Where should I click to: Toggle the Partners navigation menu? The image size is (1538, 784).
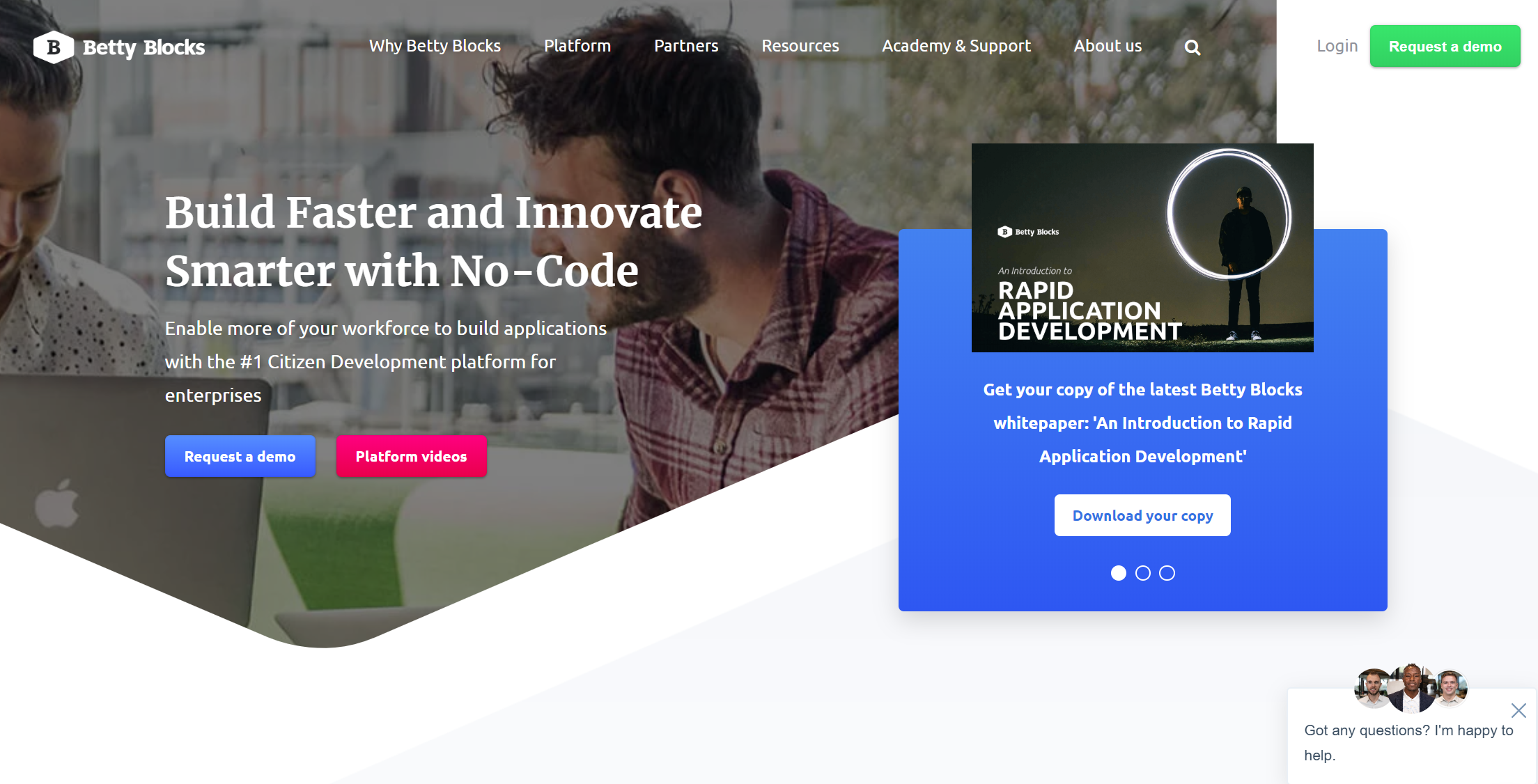pos(686,45)
